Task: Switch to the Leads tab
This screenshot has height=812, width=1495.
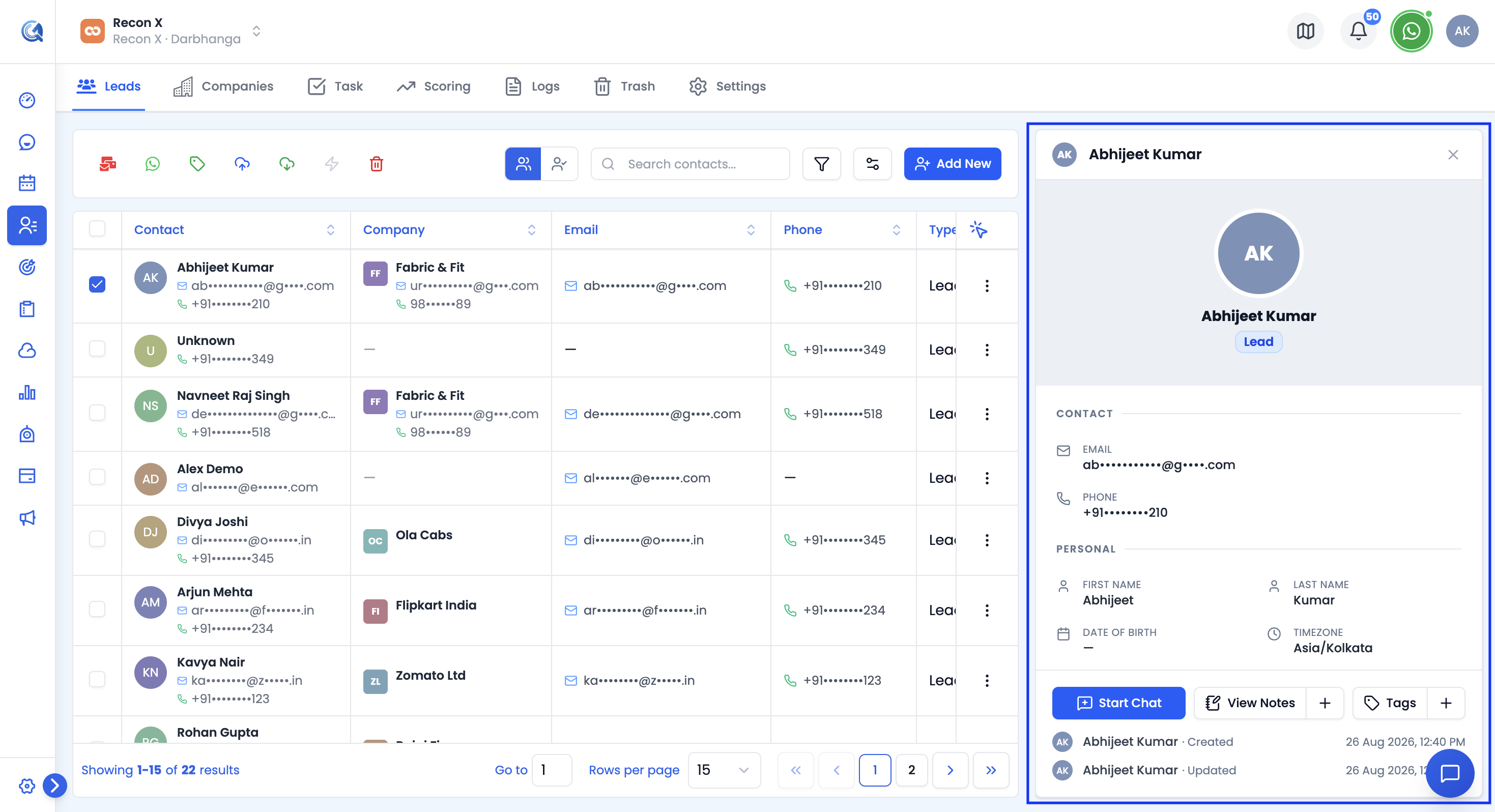Action: (108, 86)
